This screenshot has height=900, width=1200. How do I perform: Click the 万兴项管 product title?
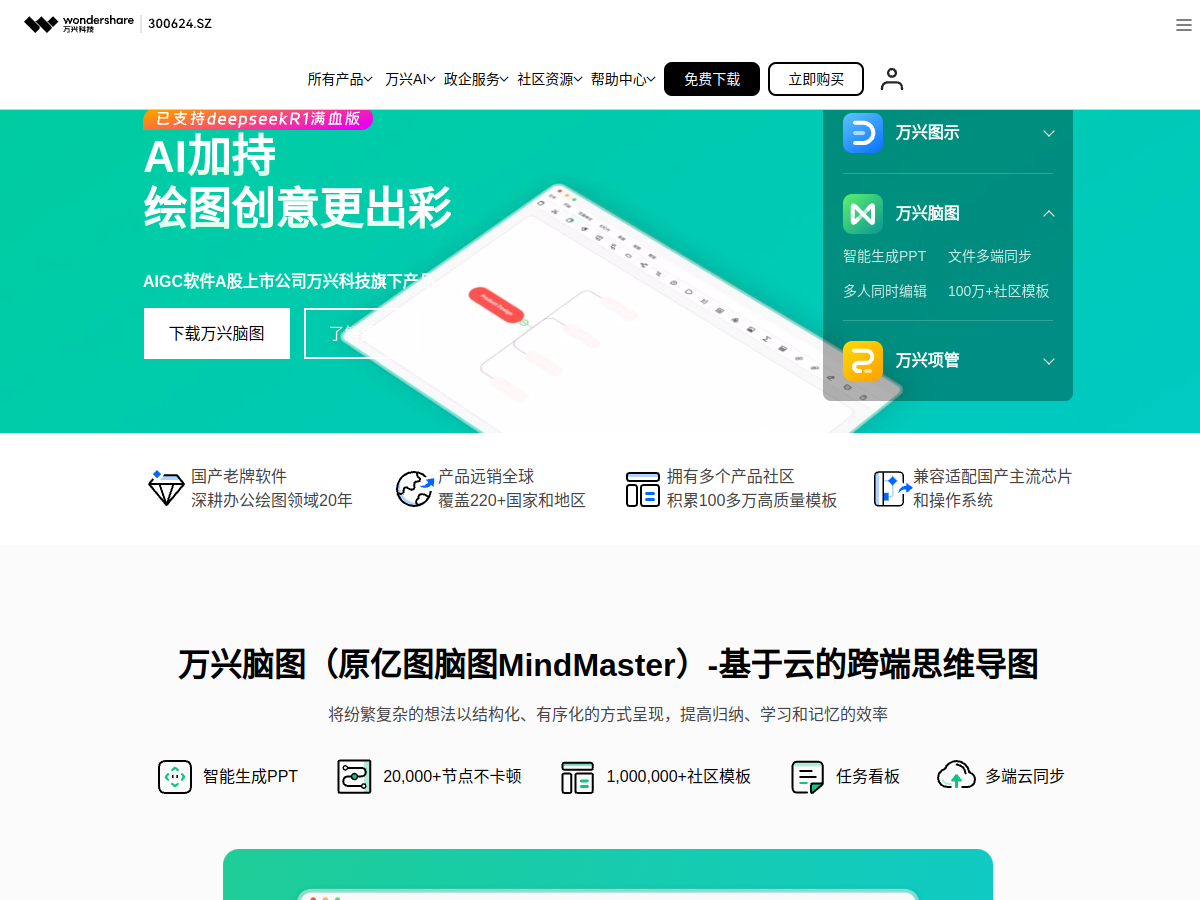click(928, 361)
